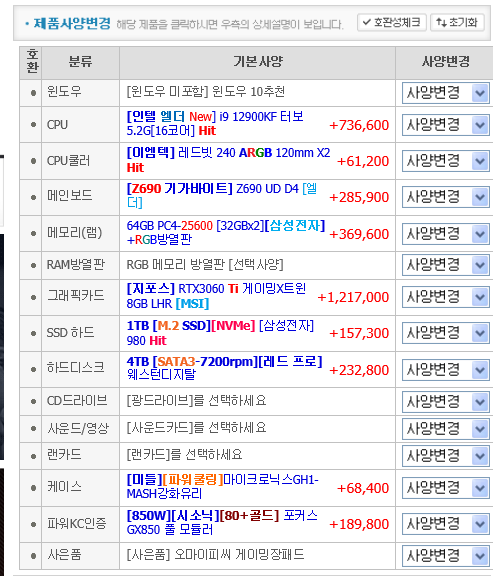Viewport: 493px width, 576px height.
Task: Open the 레드빗 240 ARGB cooler link
Action: tap(228, 160)
